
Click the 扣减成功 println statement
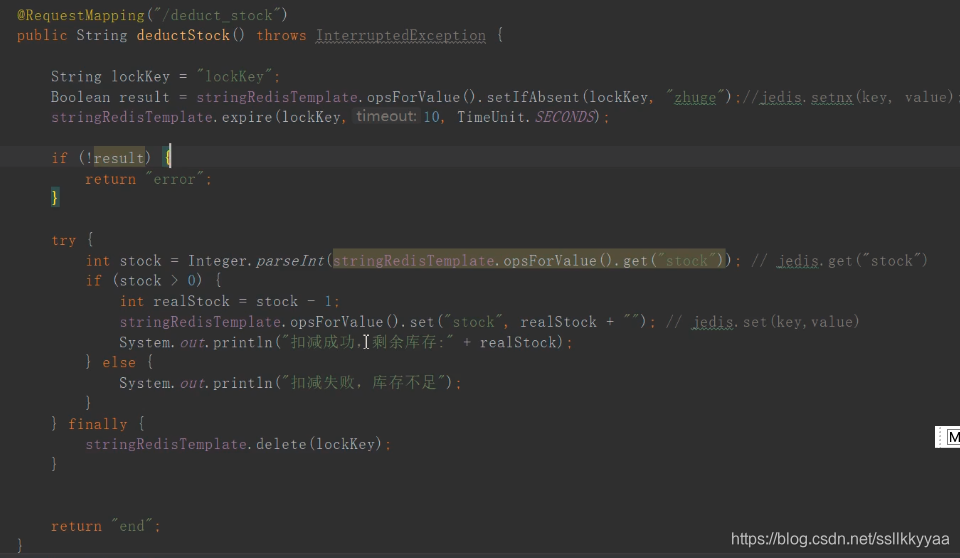[x=346, y=342]
